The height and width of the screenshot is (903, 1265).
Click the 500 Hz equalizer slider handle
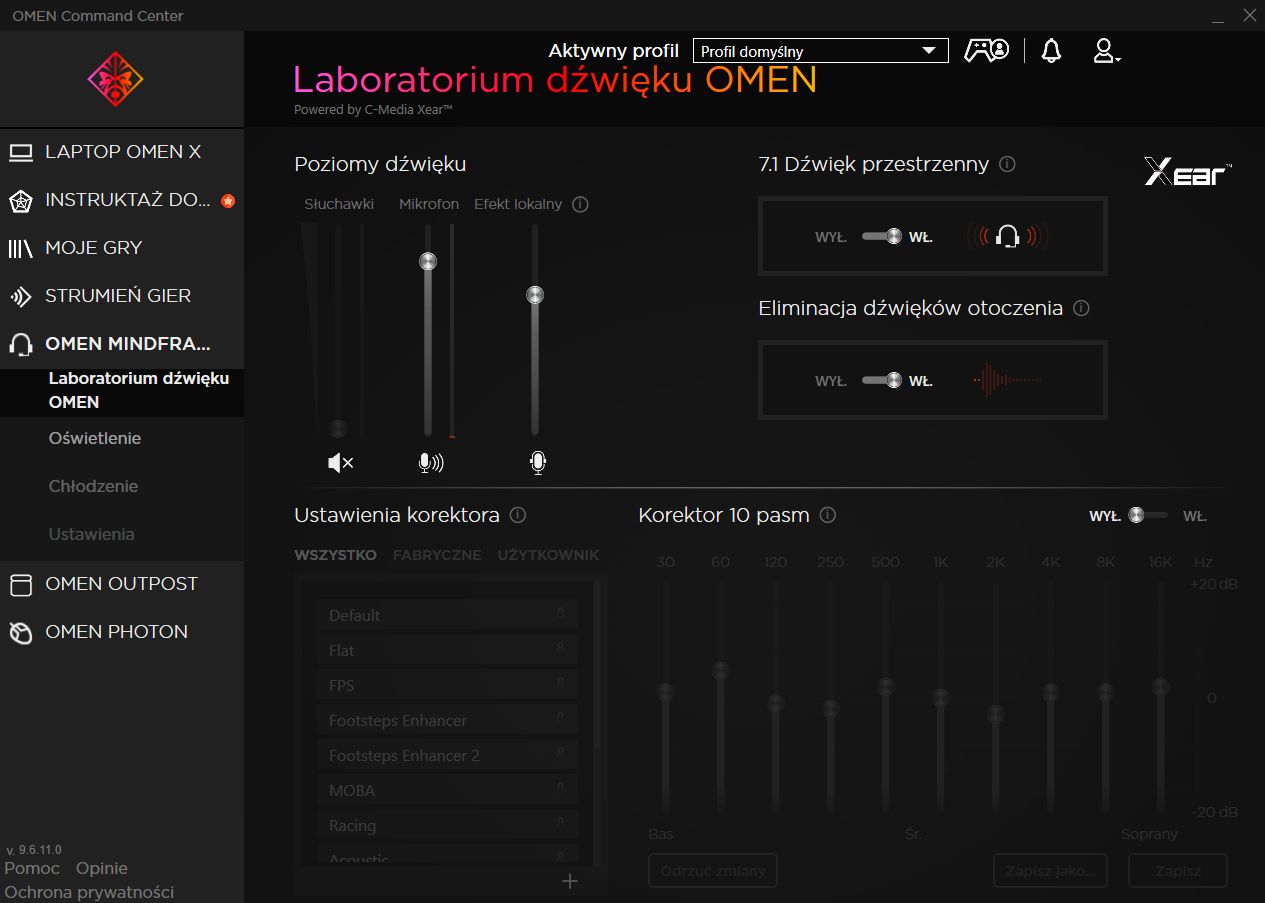(885, 687)
